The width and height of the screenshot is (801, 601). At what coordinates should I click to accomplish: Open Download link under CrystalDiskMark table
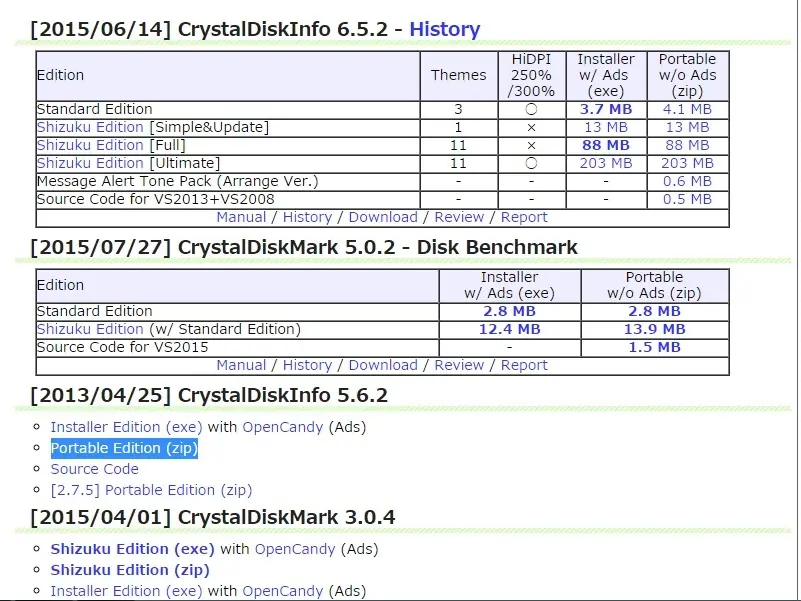point(383,365)
